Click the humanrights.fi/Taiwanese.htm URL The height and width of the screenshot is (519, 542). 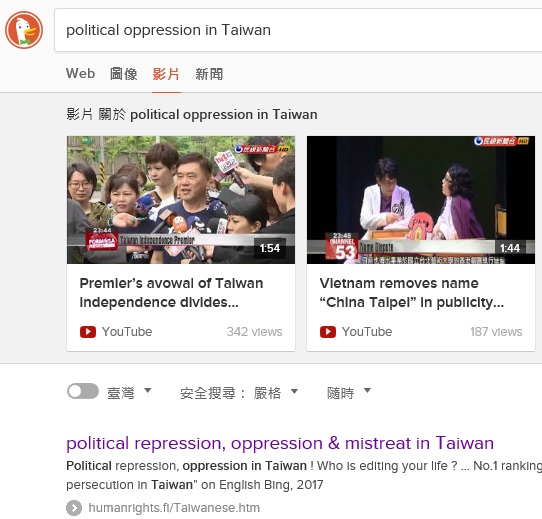pos(174,508)
